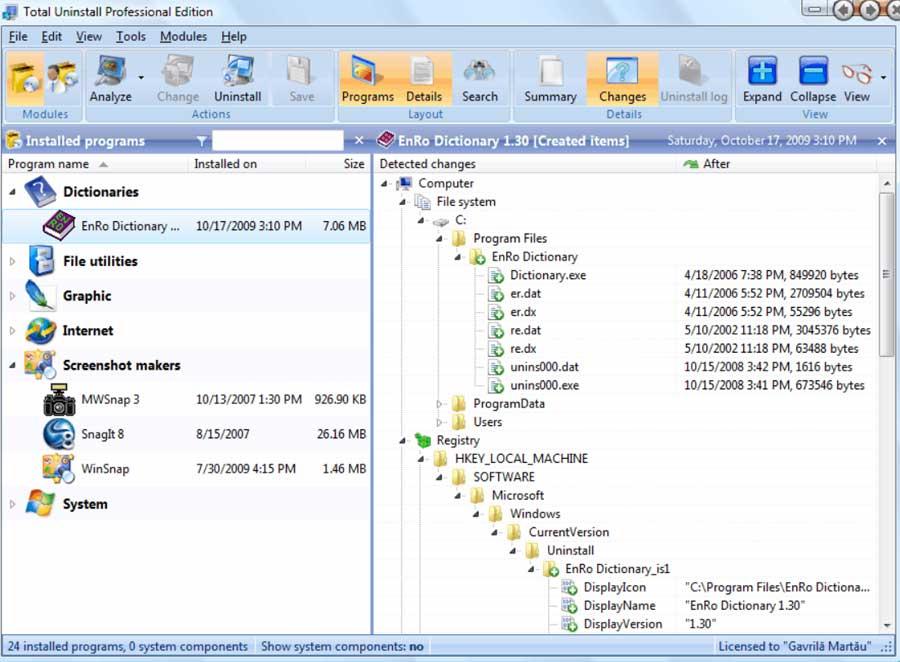Toggle the Programs layout pane
The width and height of the screenshot is (900, 662).
coord(367,79)
